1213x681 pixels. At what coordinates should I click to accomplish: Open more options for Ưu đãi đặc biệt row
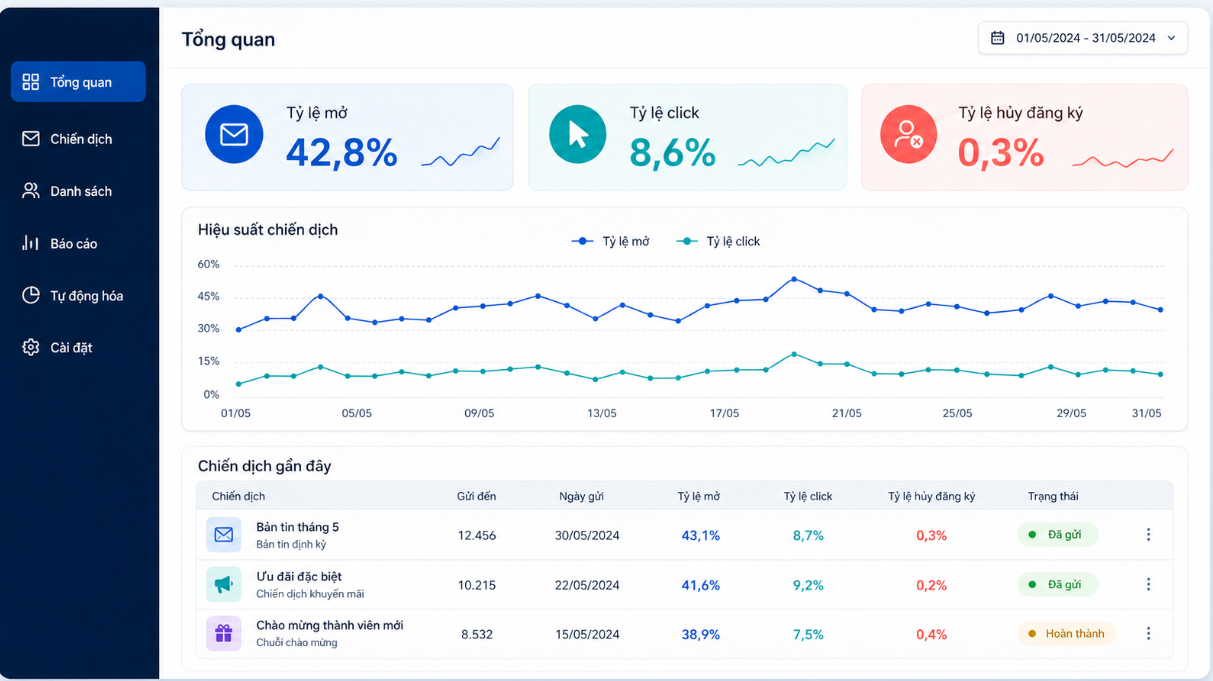pos(1148,584)
